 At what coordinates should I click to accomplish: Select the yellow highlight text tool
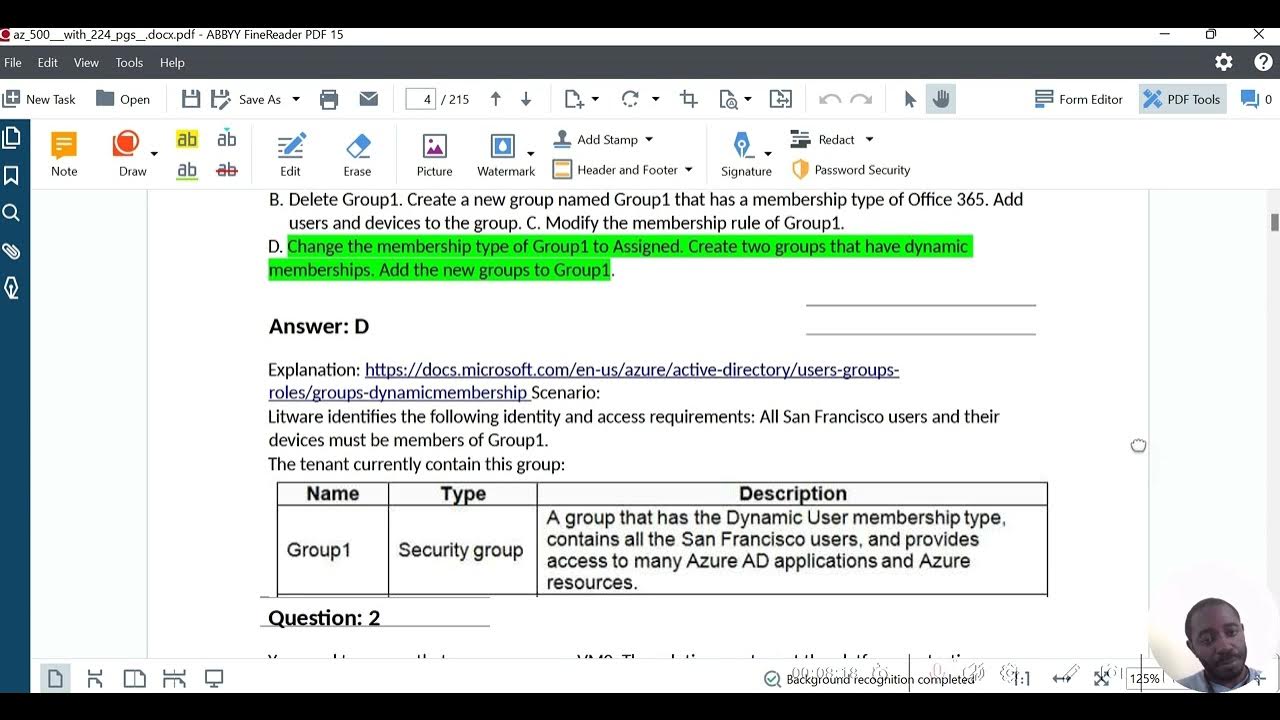coord(187,140)
